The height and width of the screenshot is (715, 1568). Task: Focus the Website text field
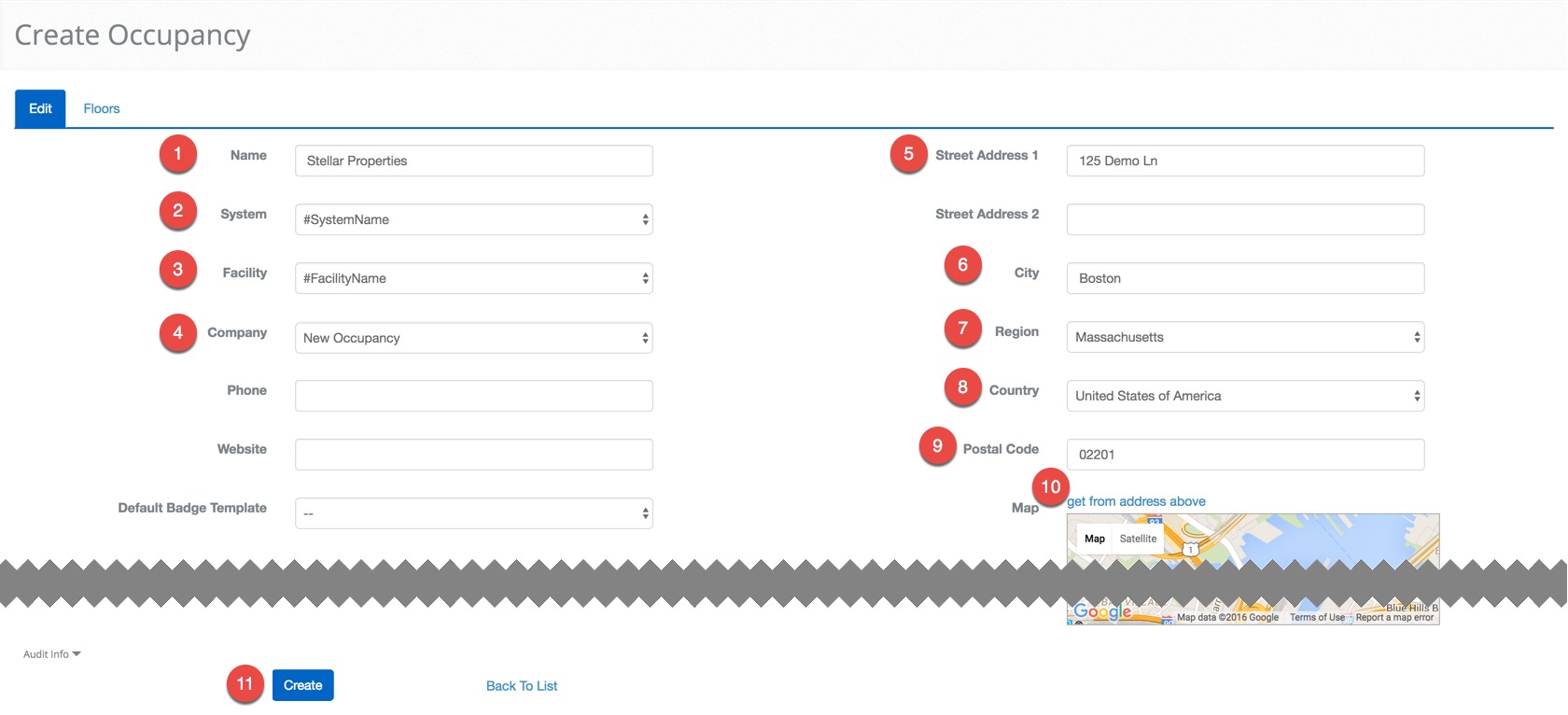point(473,455)
